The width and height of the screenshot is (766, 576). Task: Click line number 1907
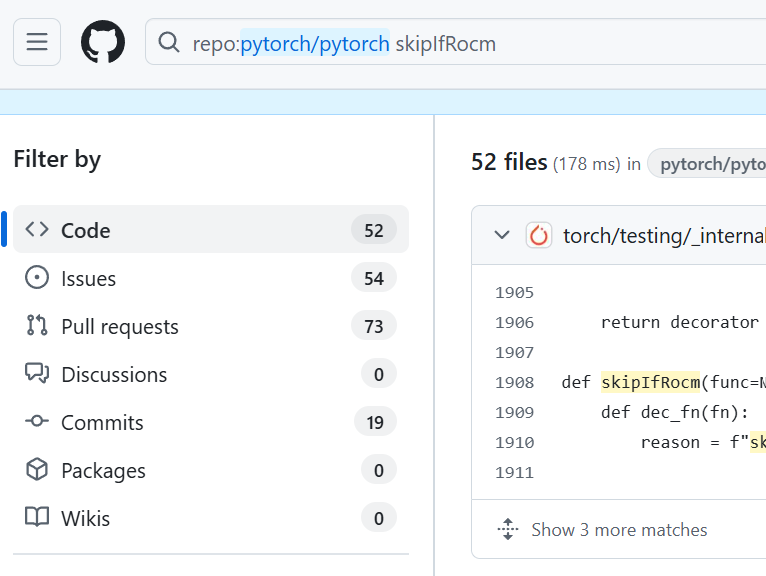tap(514, 353)
